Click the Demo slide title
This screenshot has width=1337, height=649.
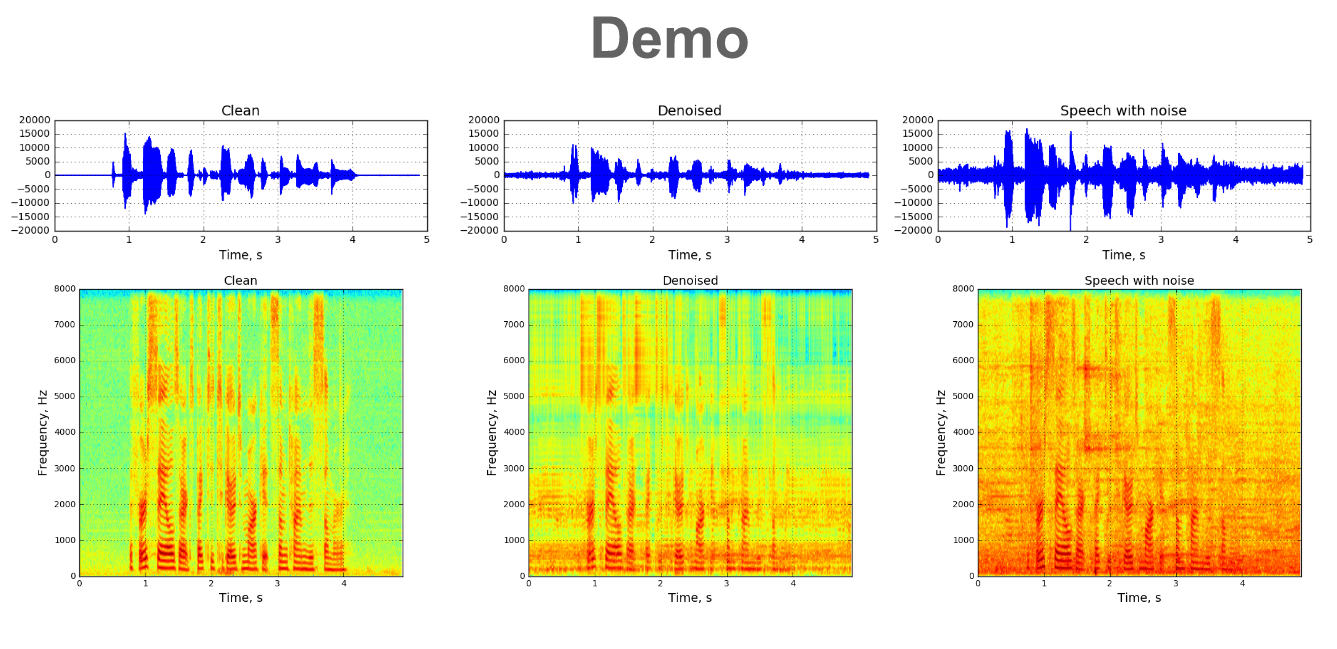(x=669, y=39)
